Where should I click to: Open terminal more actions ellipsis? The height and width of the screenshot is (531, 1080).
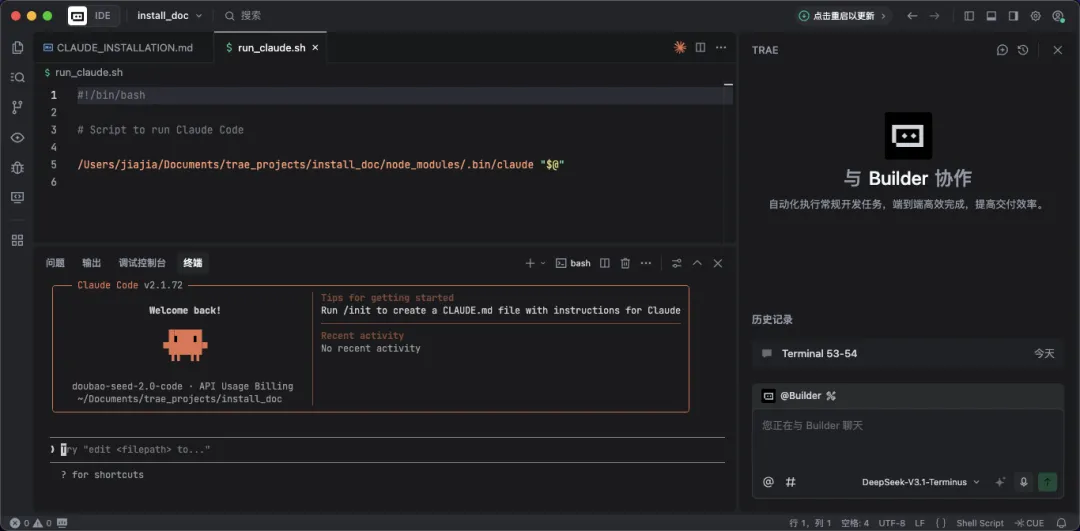pyautogui.click(x=645, y=263)
